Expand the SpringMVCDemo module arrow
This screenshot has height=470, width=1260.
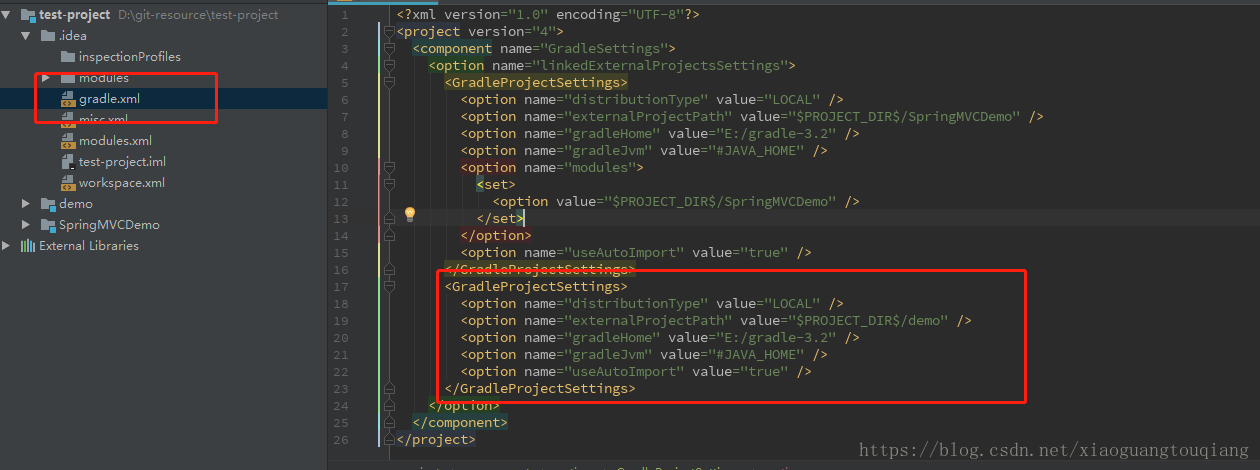pos(26,225)
